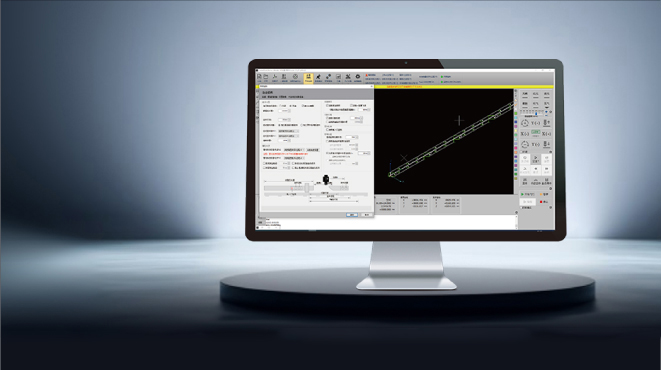661x370 pixels.
Task: Click the new file icon in the toolbar
Action: coord(259,77)
